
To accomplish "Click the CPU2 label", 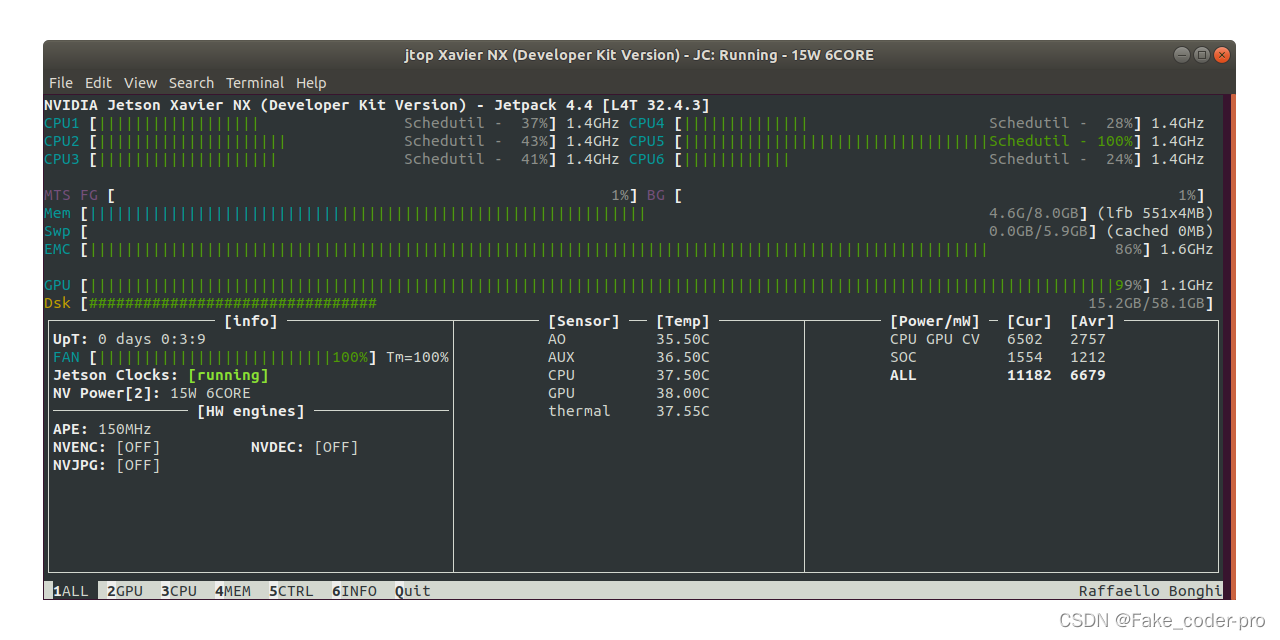I will (61, 141).
